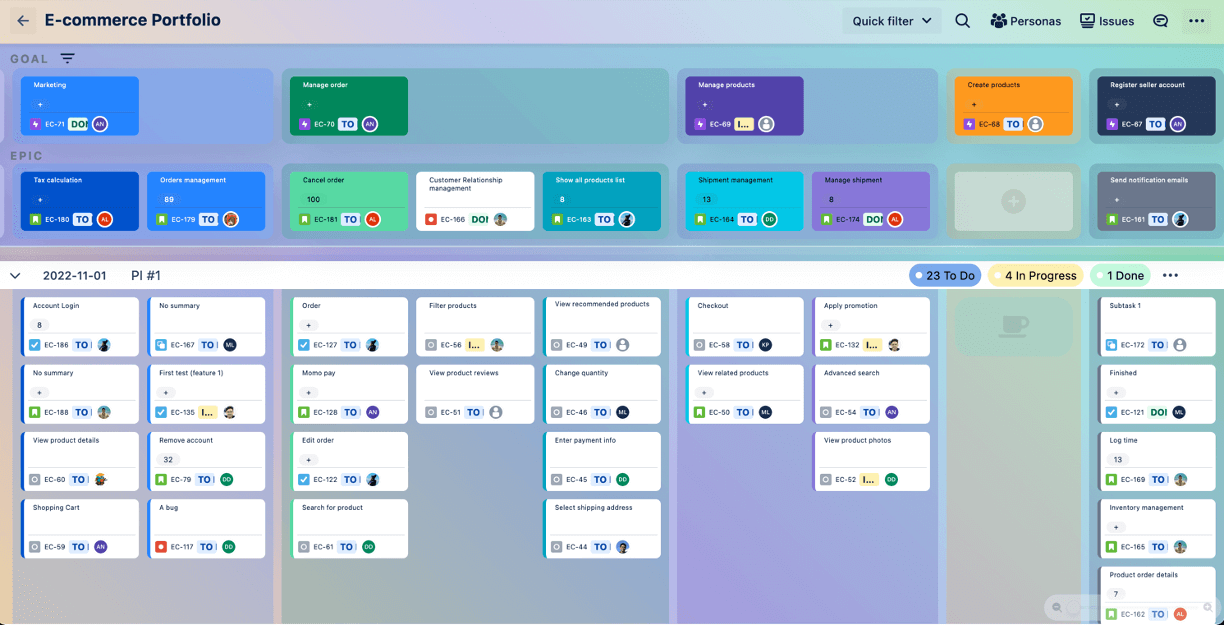
Task: Open the Personas panel
Action: point(1025,20)
